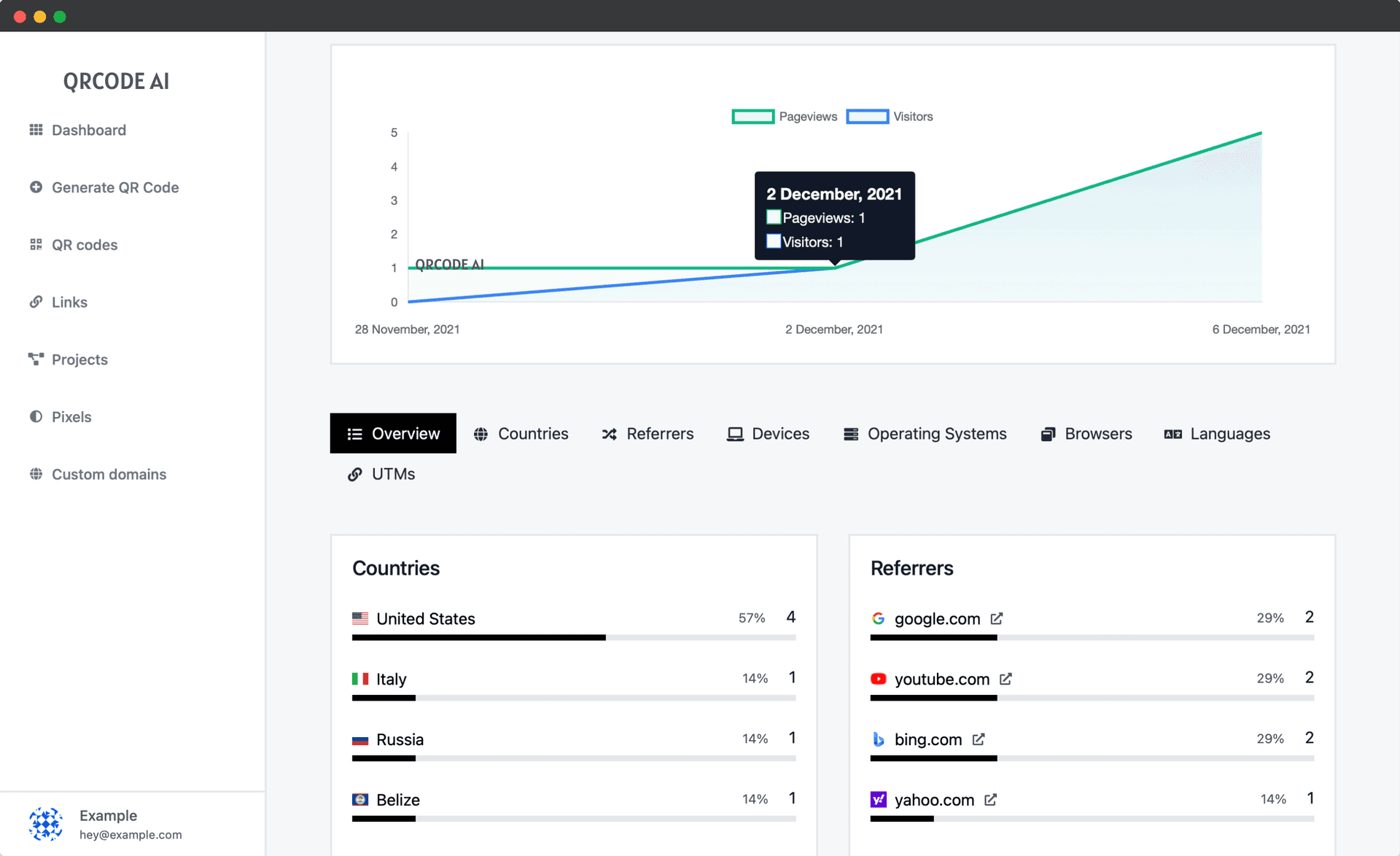
Task: Switch to the Browsers tab
Action: tap(1086, 433)
